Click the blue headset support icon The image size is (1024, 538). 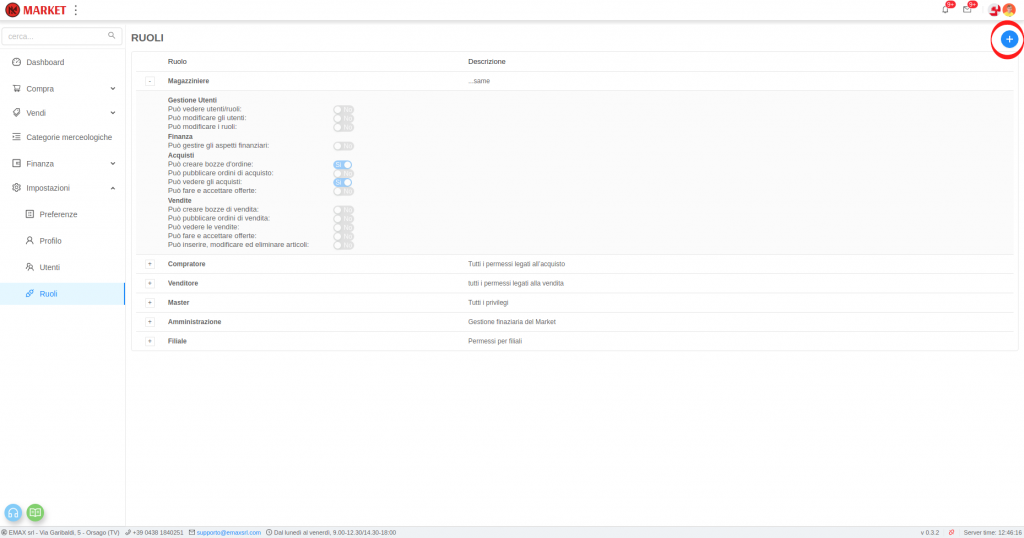coord(14,512)
